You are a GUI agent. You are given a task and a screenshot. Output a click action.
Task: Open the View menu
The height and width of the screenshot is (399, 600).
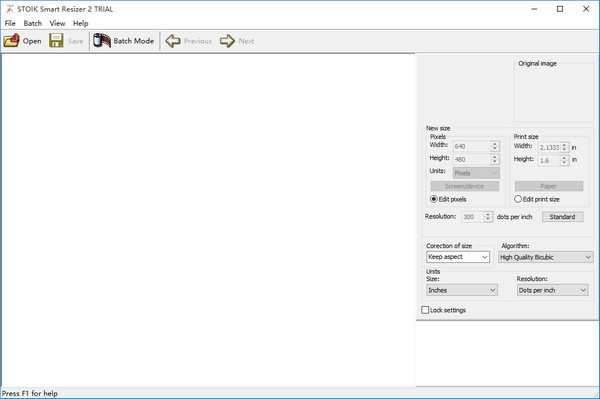tap(57, 23)
